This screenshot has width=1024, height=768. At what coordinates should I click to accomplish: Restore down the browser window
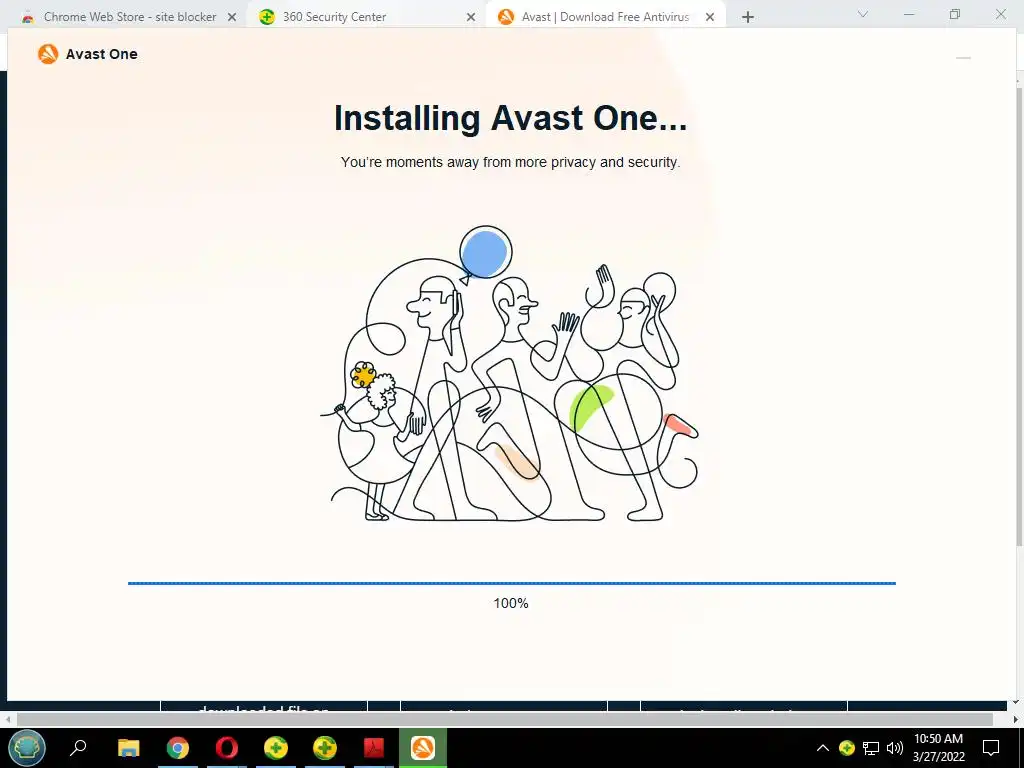pos(955,14)
